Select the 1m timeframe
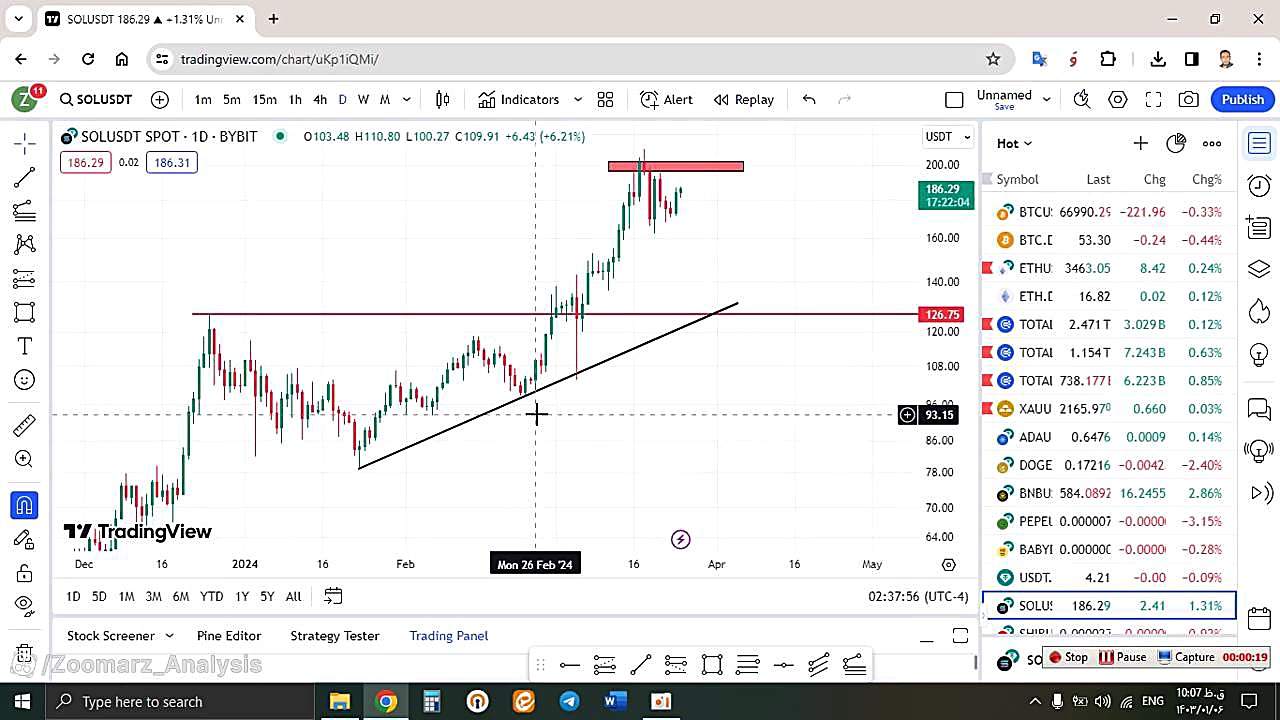This screenshot has height=720, width=1280. pyautogui.click(x=203, y=99)
